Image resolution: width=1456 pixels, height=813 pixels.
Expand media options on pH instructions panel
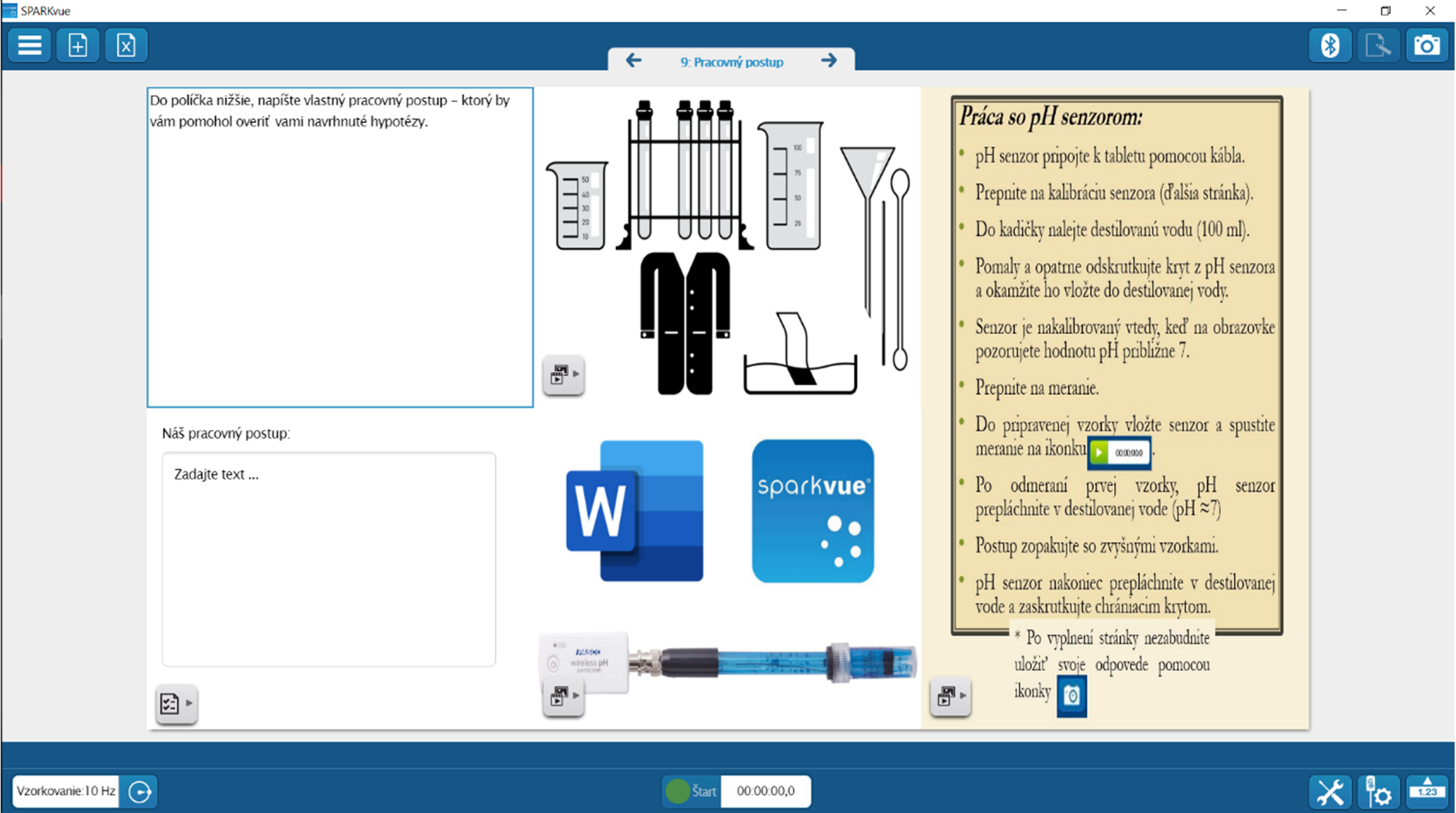pyautogui.click(x=950, y=696)
